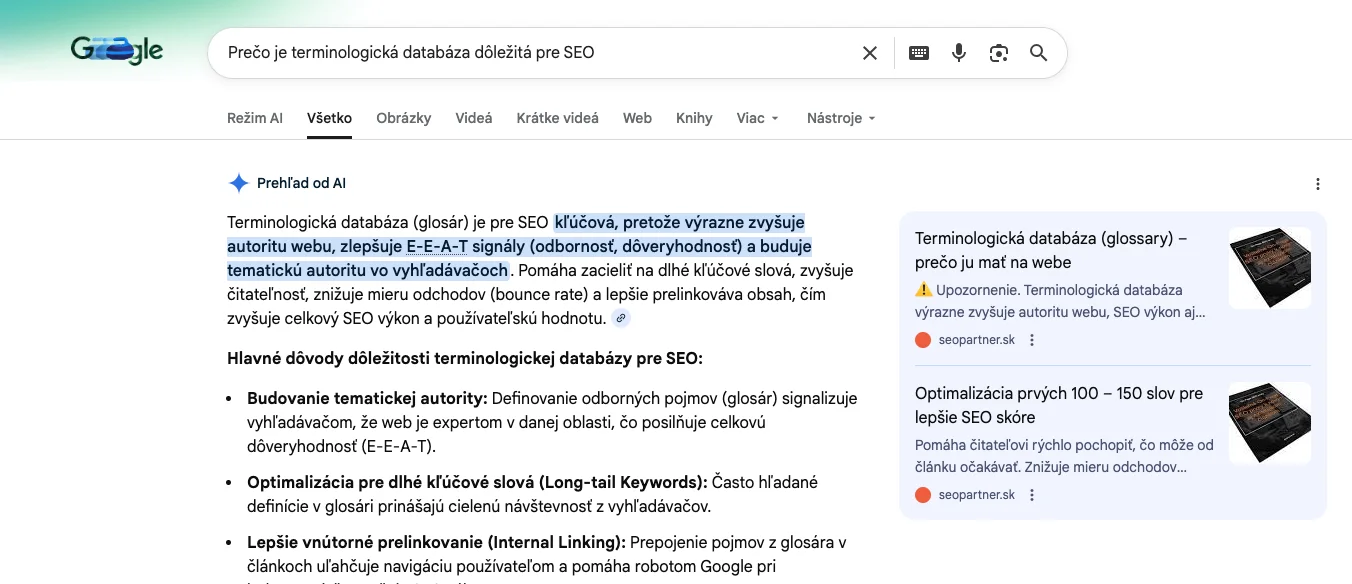The image size is (1352, 584).
Task: Open three-dot menu for first seopartner.sk source
Action: coord(1032,340)
